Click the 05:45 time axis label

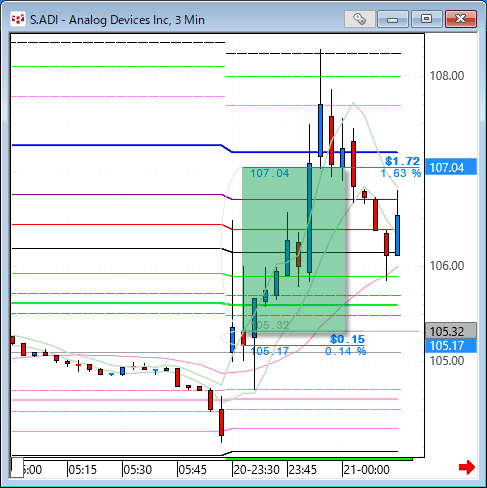[192, 470]
